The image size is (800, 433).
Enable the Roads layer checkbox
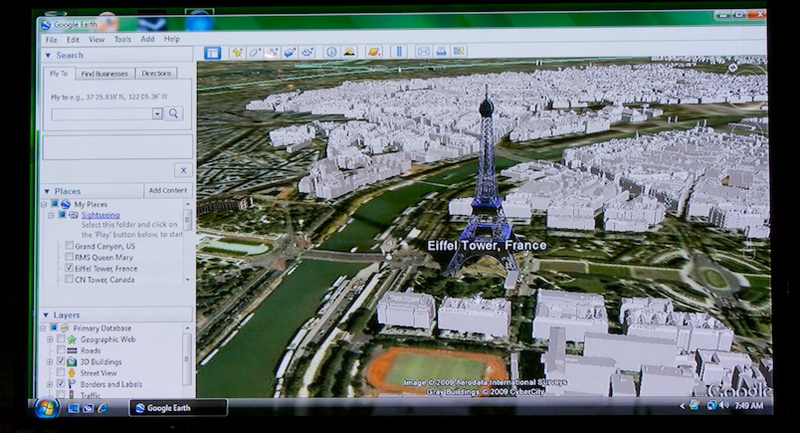click(x=61, y=350)
